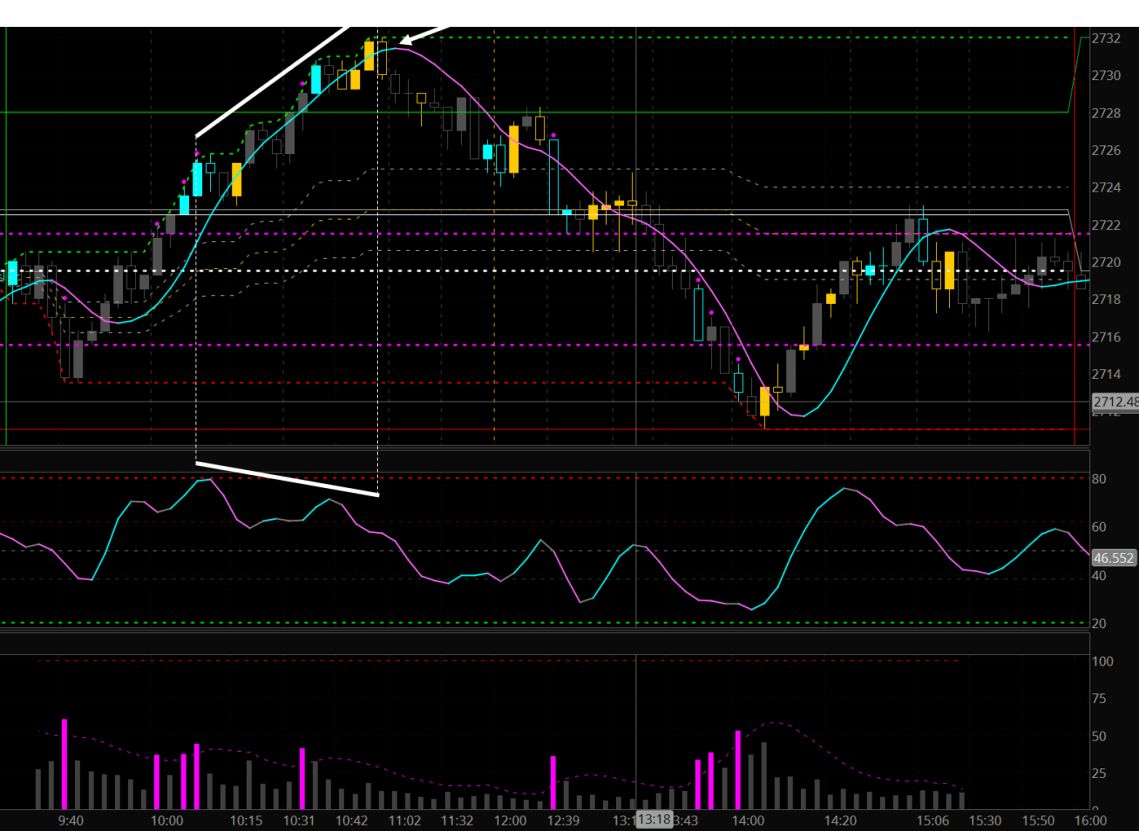Click the 14:20 time axis label
Image resolution: width=1139 pixels, height=831 pixels.
tap(840, 820)
